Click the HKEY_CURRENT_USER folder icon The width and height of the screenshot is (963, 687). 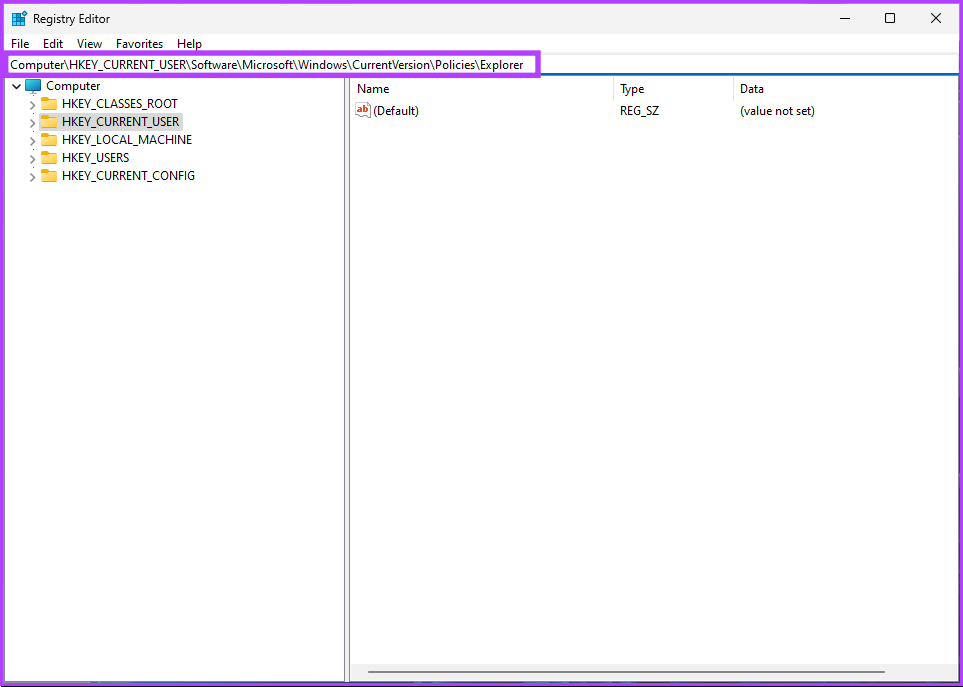[49, 122]
